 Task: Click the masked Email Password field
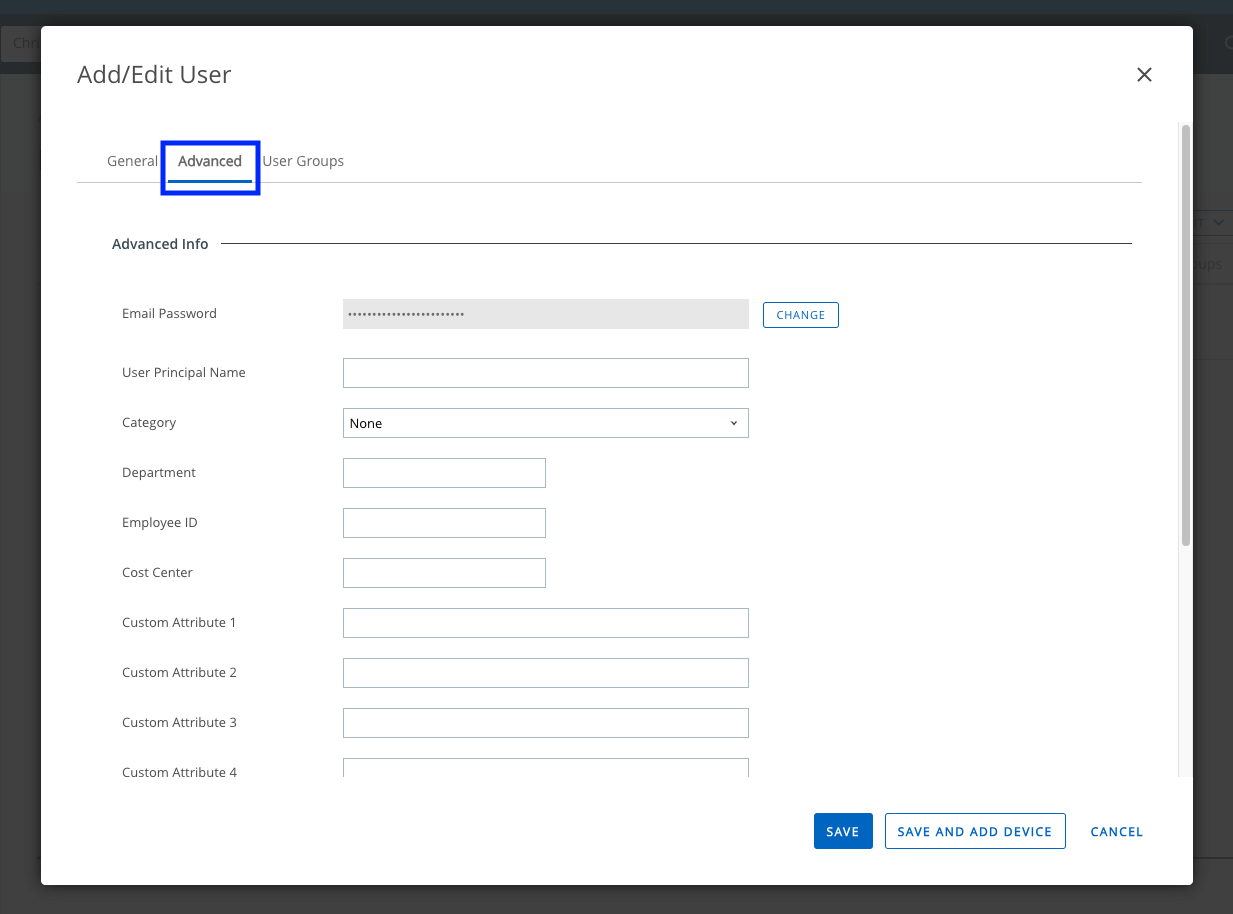pyautogui.click(x=545, y=314)
